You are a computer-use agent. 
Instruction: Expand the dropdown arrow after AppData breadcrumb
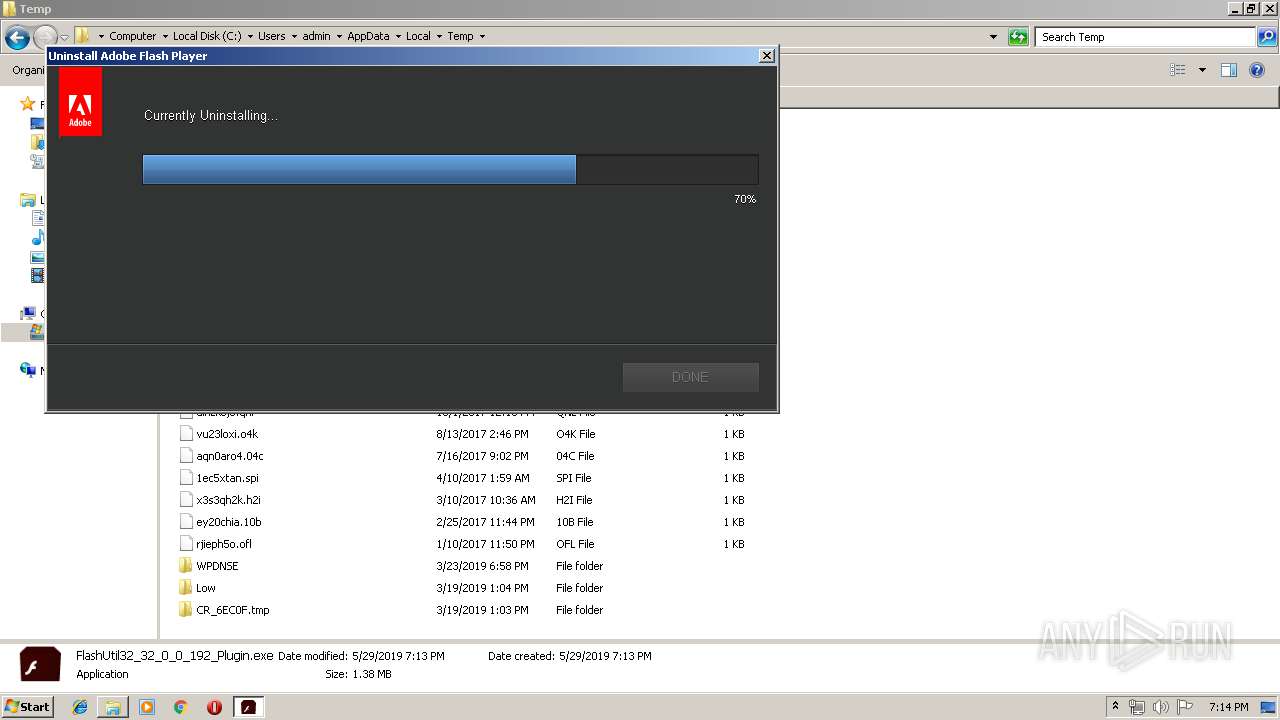(x=398, y=36)
